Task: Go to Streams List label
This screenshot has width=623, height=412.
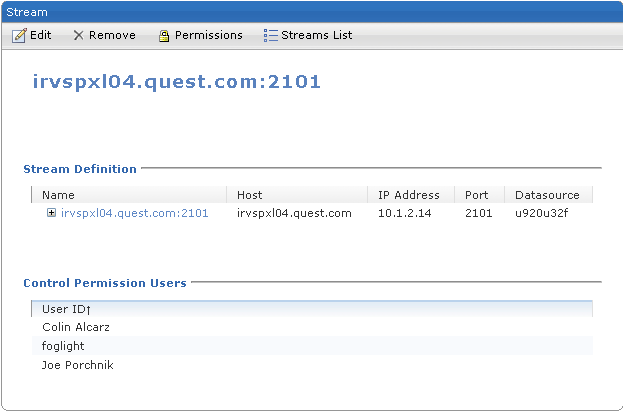Action: 316,35
